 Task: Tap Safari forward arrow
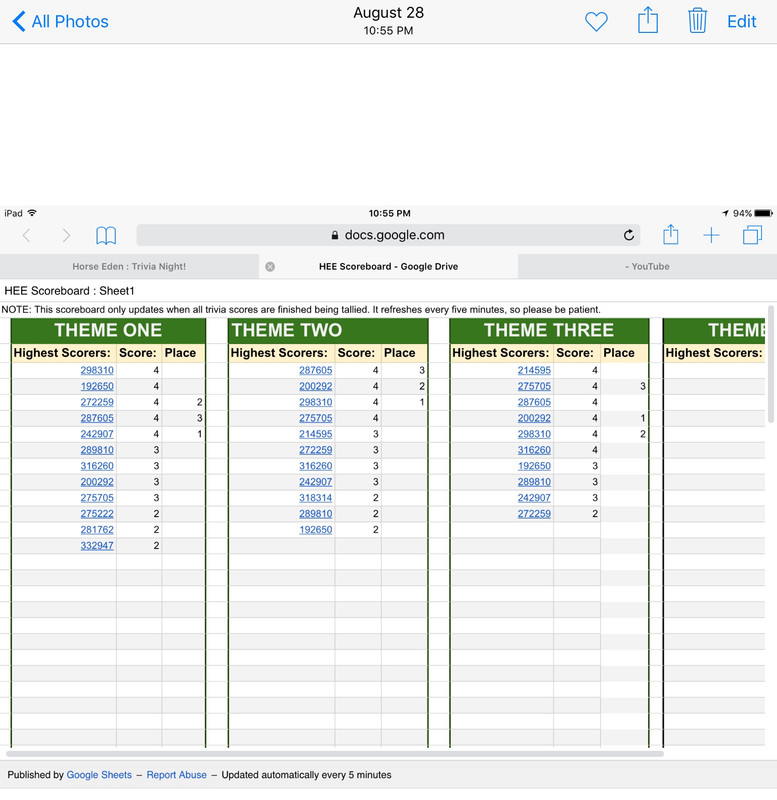pos(66,235)
